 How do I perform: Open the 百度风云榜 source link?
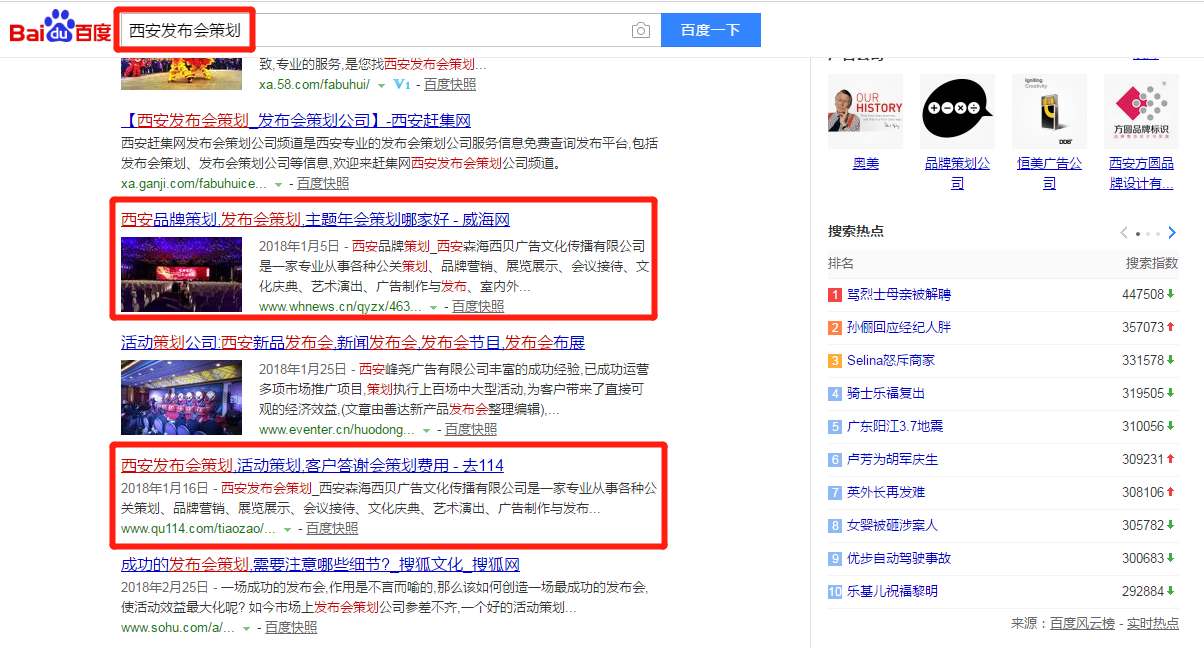tap(1082, 623)
